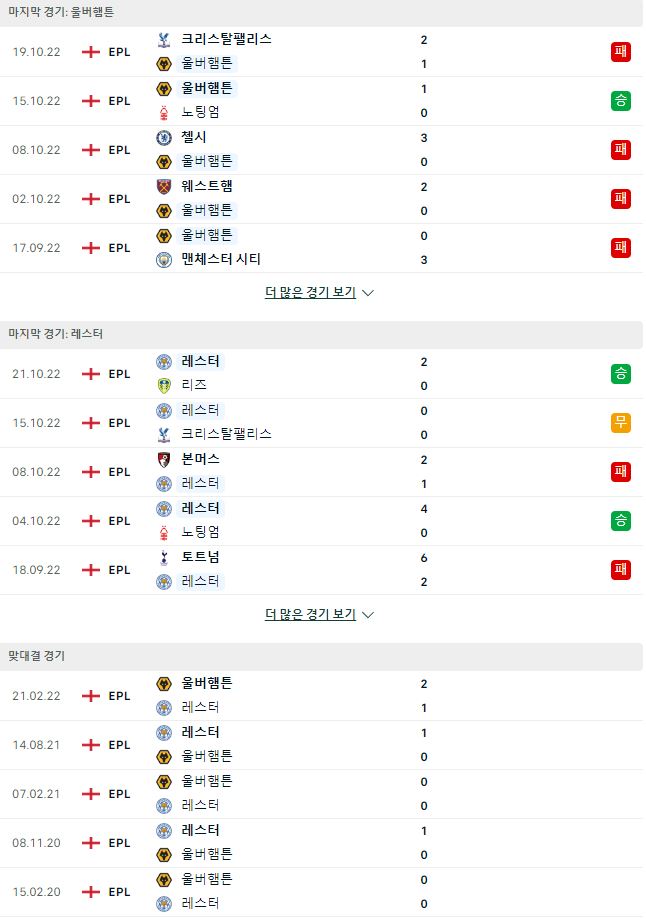Image resolution: width=646 pixels, height=919 pixels.
Task: Click the Nottingham crest in the 15.10.22 Wolverhampton match
Action: 164,113
